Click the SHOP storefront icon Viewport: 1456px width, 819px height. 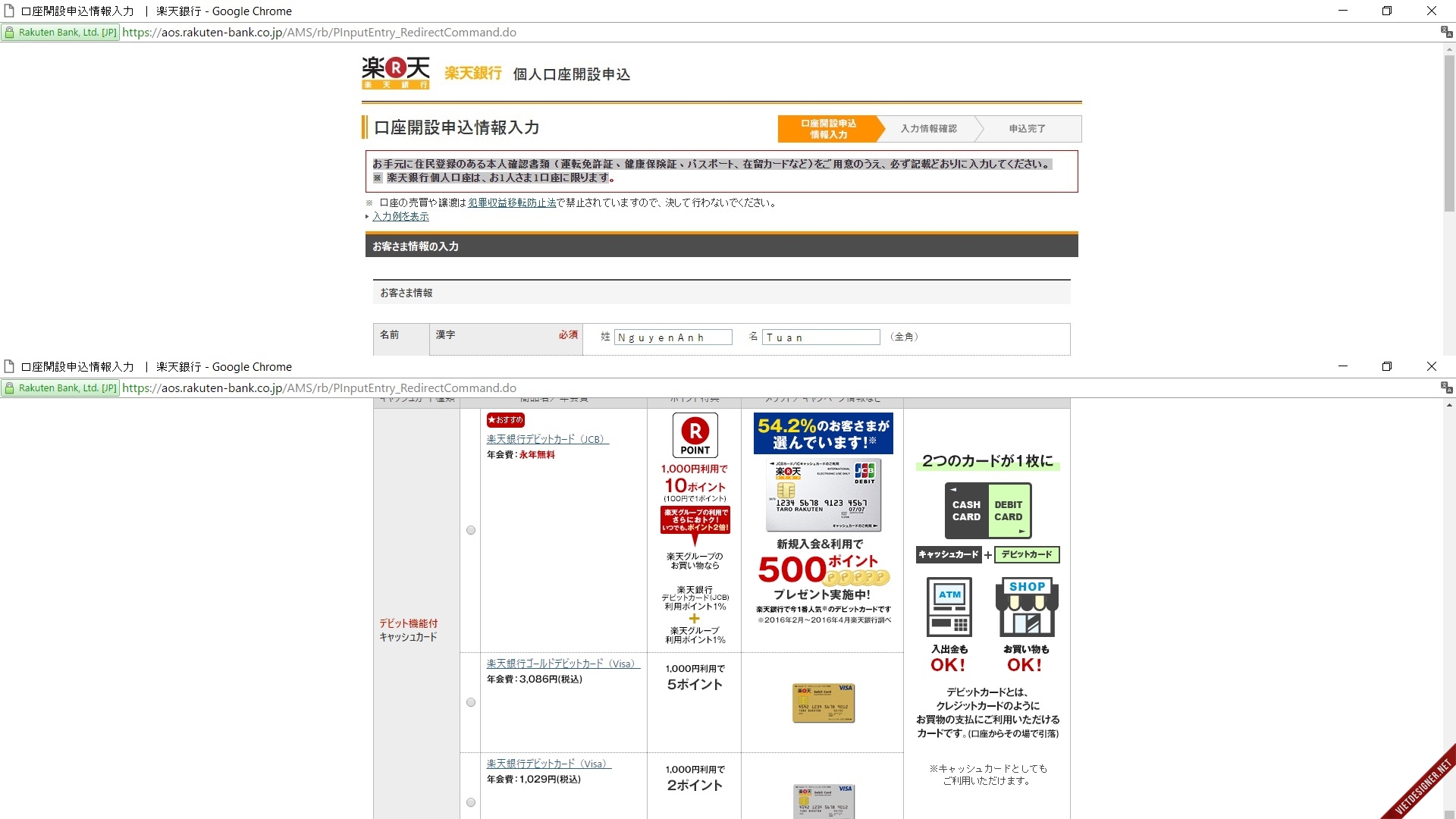[1027, 607]
